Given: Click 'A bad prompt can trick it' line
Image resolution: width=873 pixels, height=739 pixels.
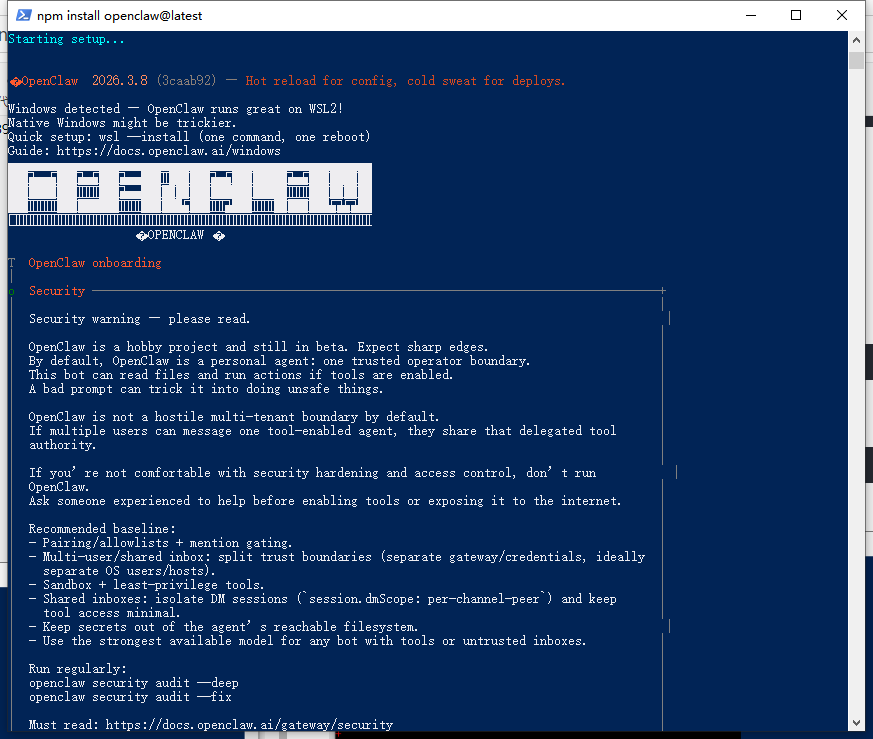Looking at the screenshot, I should pos(206,389).
